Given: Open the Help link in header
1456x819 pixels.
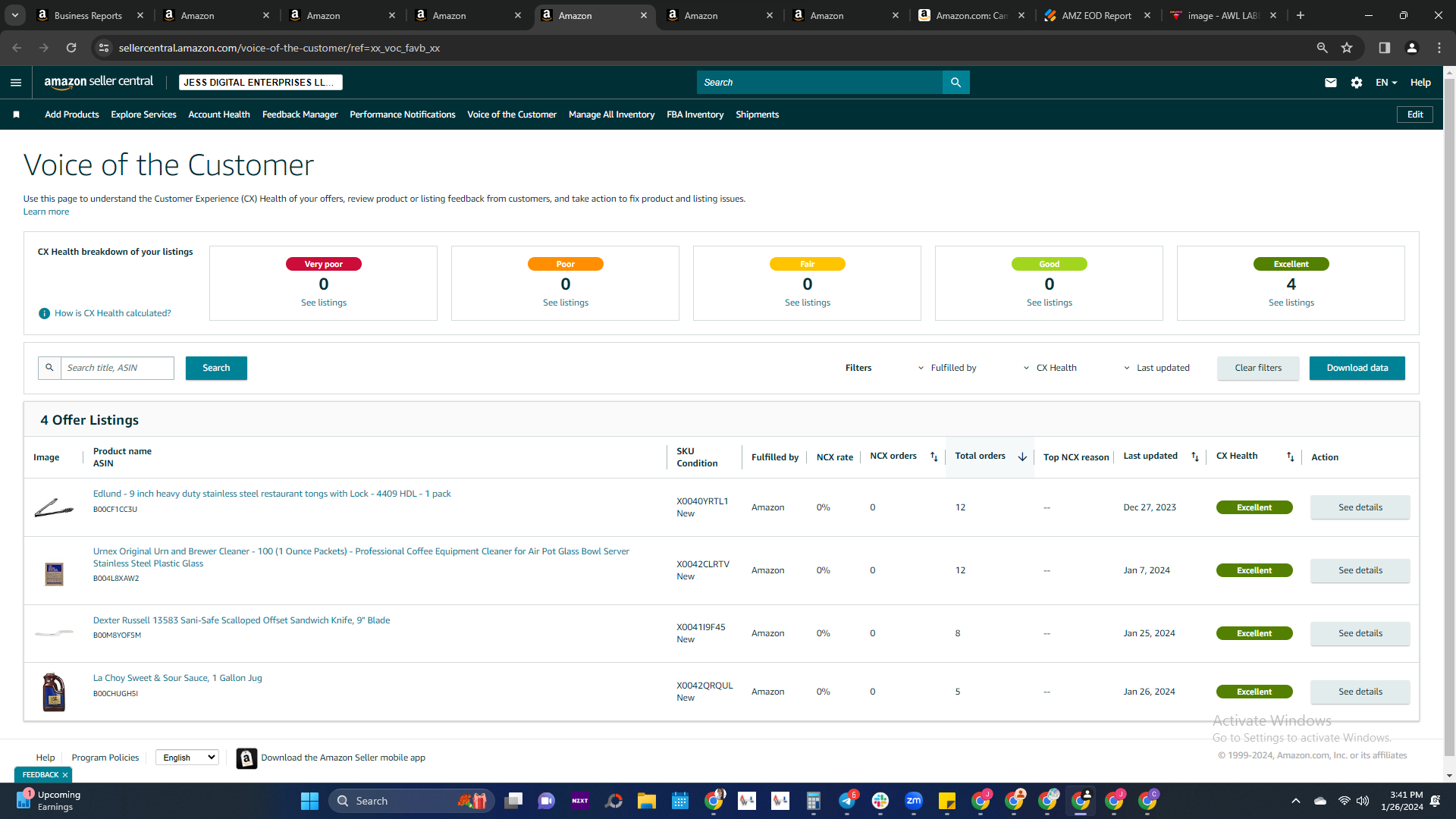Looking at the screenshot, I should (x=1420, y=83).
